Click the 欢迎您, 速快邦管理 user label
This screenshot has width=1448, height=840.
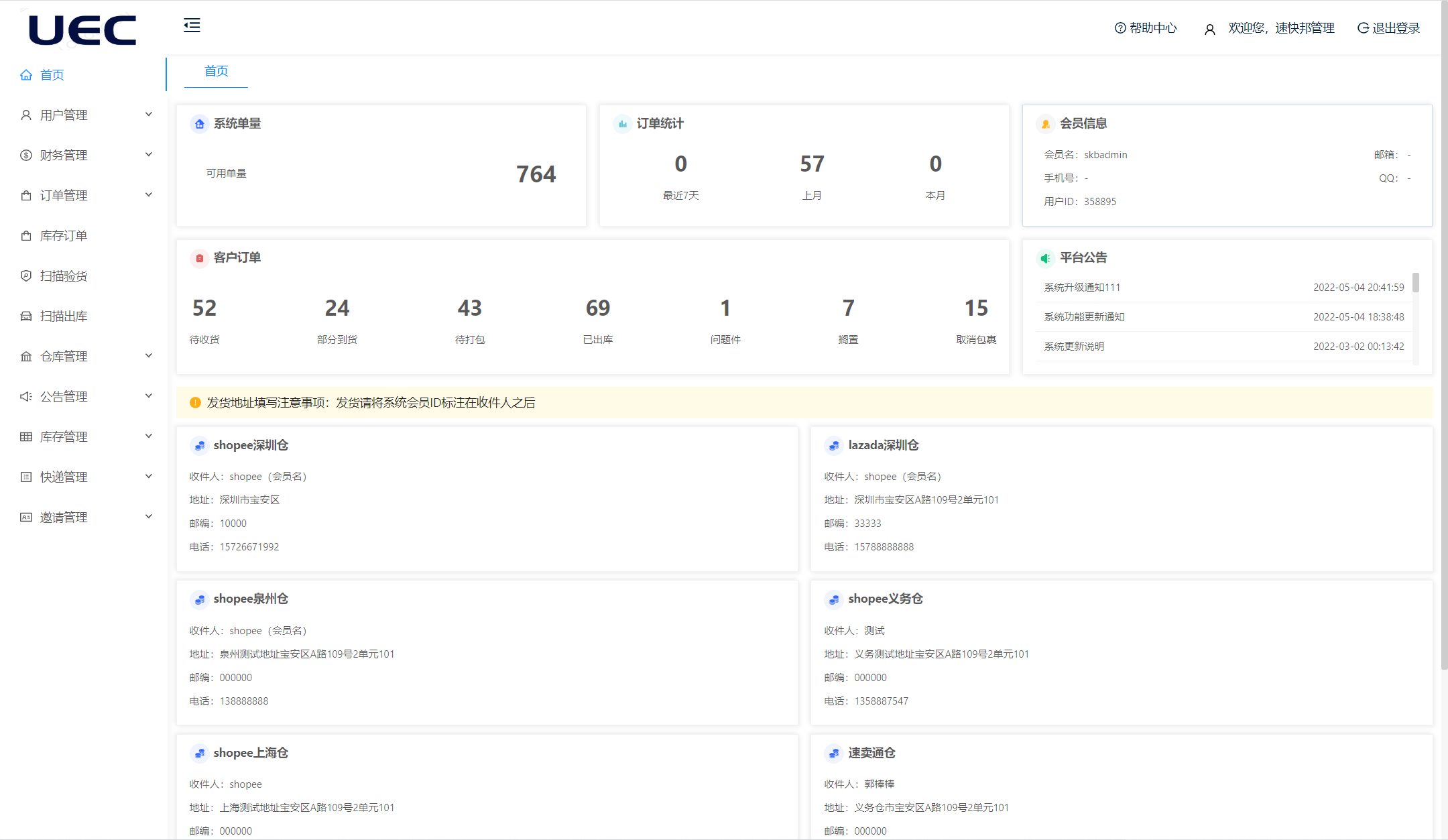[x=1281, y=28]
